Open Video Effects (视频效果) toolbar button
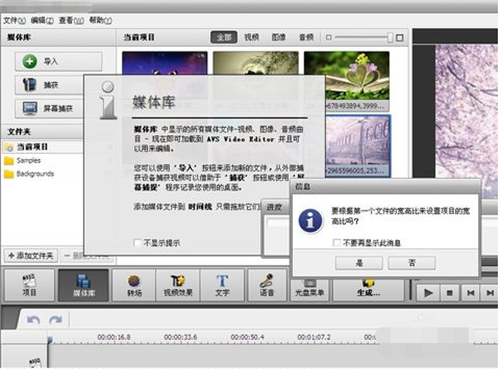 point(178,285)
